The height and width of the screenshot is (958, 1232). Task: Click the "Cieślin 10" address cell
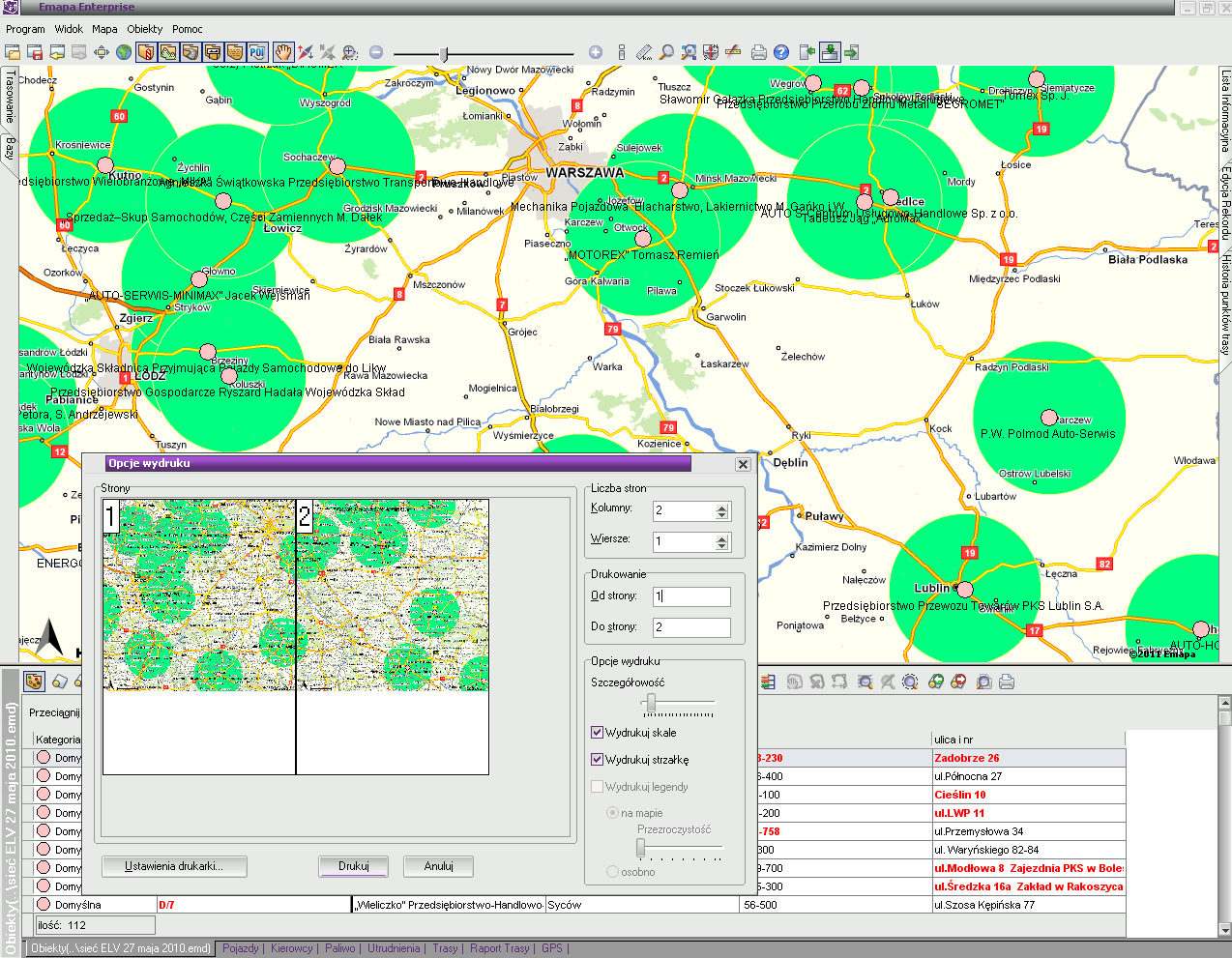coord(1029,795)
